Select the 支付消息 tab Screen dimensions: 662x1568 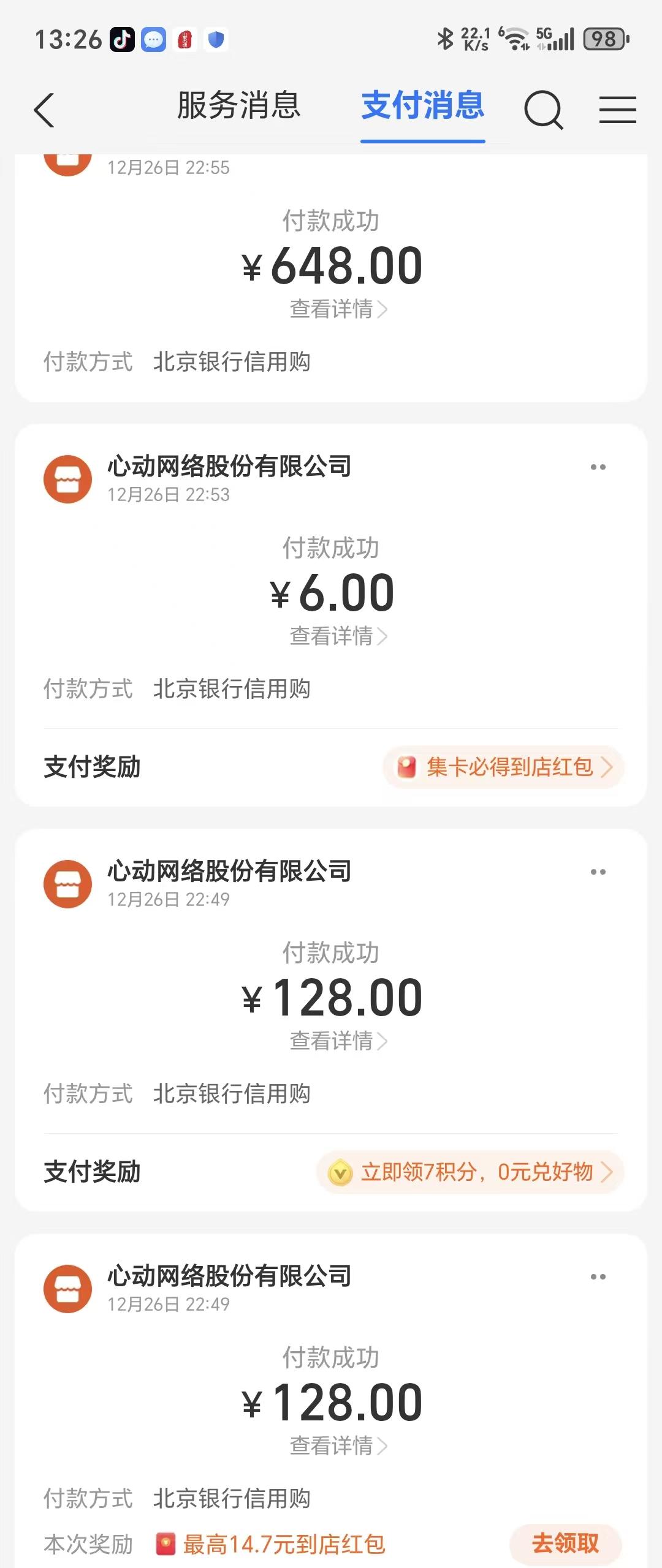pyautogui.click(x=422, y=105)
